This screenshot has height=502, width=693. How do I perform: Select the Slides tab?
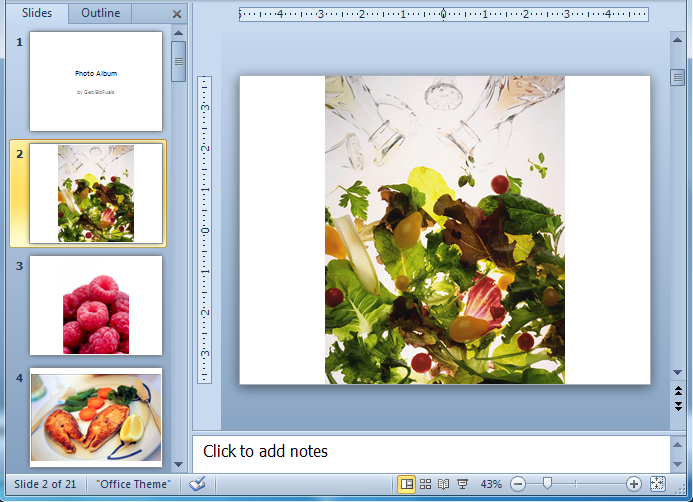coord(37,13)
